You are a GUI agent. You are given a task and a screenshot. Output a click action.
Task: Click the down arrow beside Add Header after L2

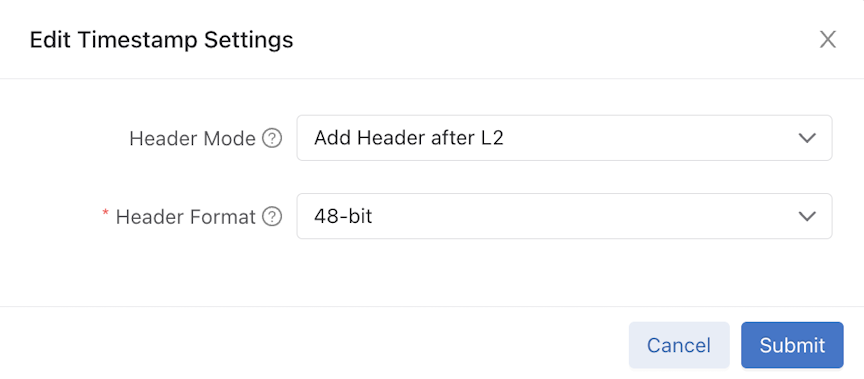click(x=807, y=138)
